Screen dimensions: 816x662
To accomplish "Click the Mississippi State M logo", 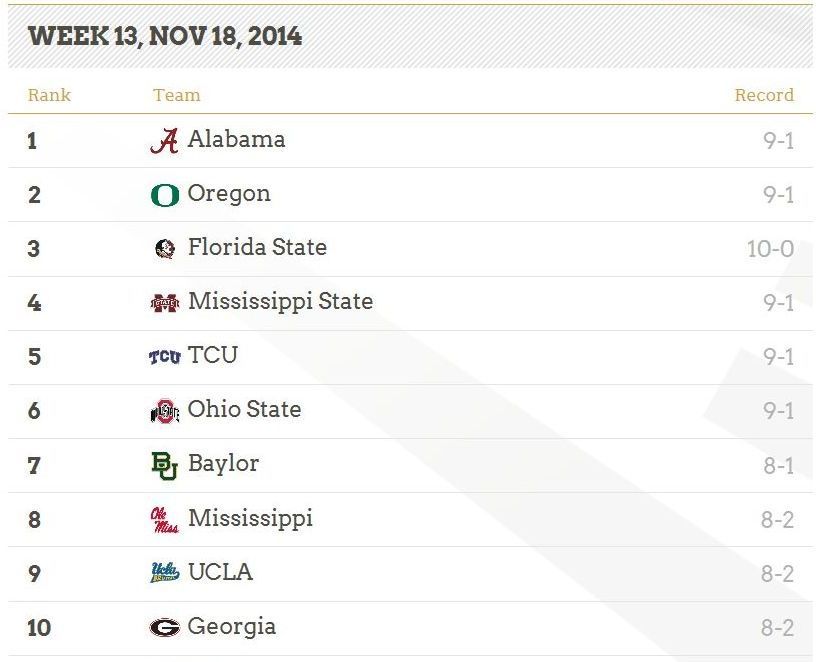I will 165,303.
